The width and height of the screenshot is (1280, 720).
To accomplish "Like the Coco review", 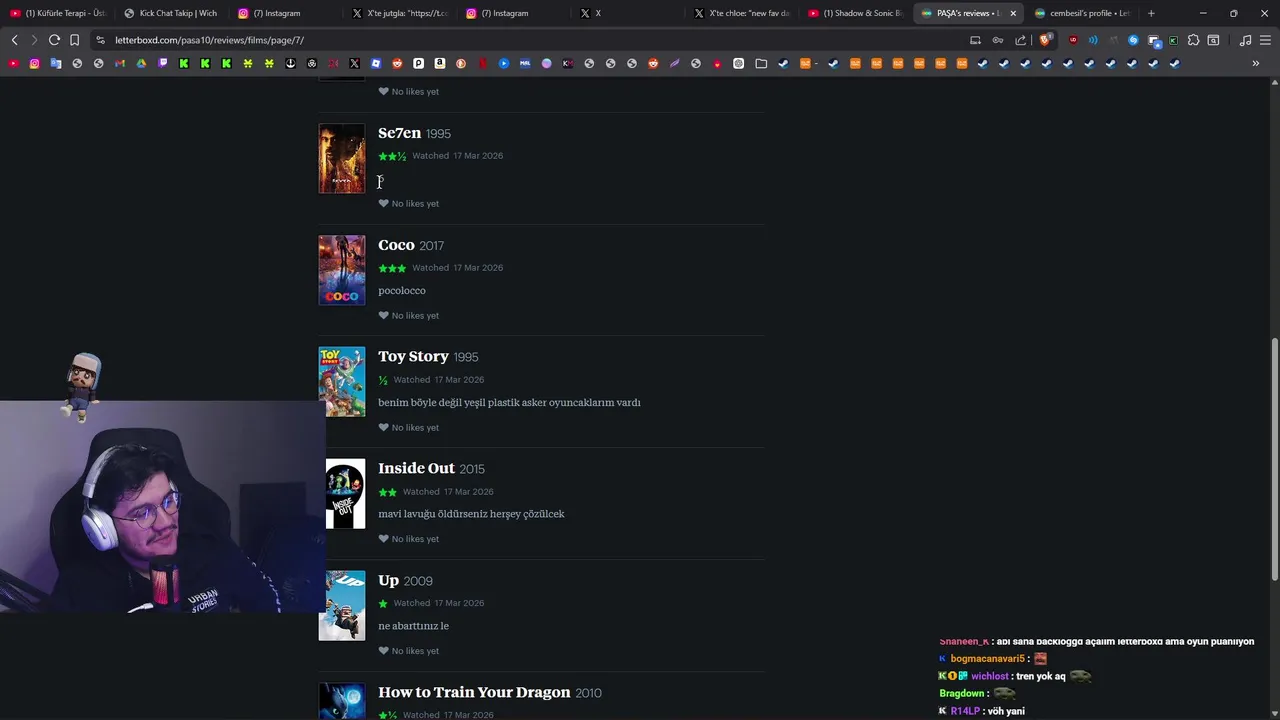I will click(x=383, y=315).
